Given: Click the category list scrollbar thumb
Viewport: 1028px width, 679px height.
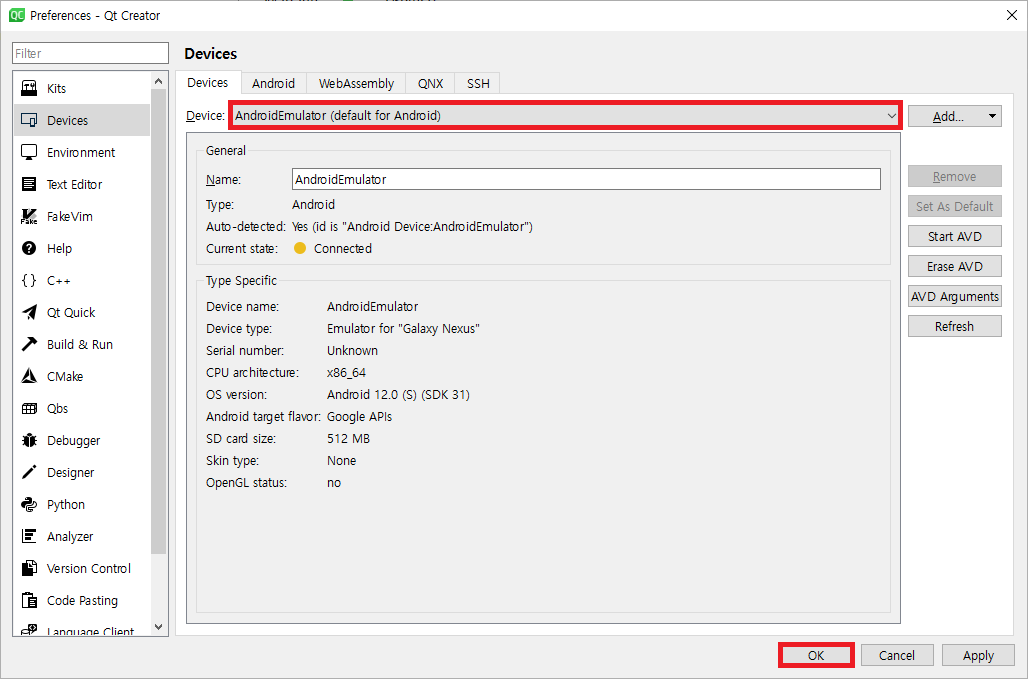Looking at the screenshot, I should coord(158,321).
